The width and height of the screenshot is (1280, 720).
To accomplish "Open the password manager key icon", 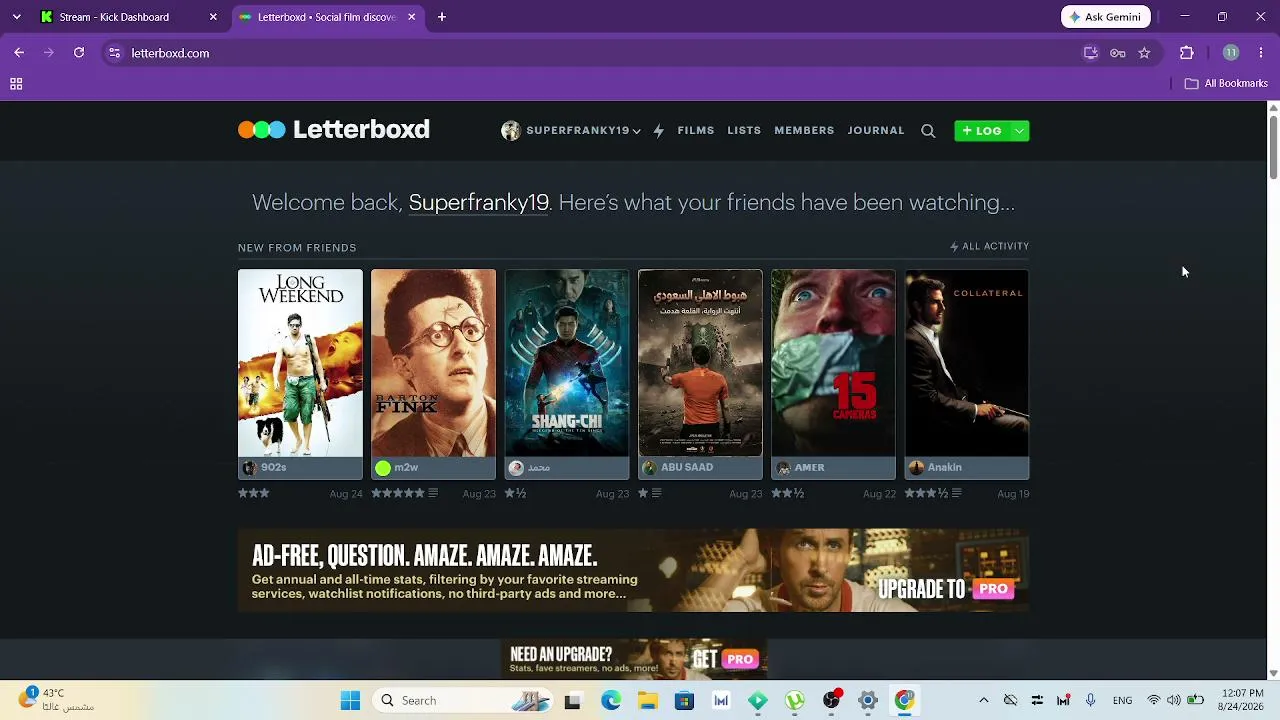I will point(1118,53).
